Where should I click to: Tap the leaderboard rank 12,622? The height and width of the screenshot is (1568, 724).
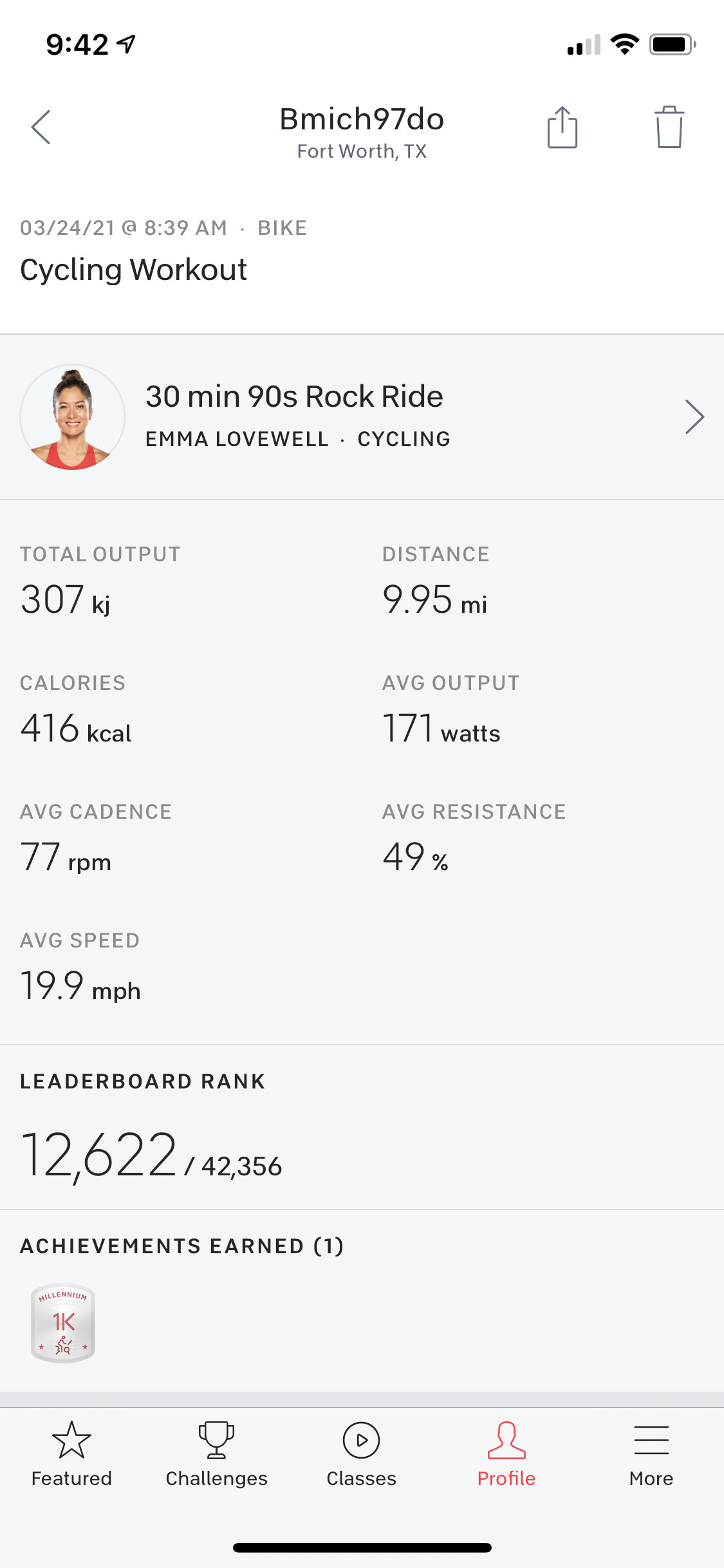(99, 1156)
